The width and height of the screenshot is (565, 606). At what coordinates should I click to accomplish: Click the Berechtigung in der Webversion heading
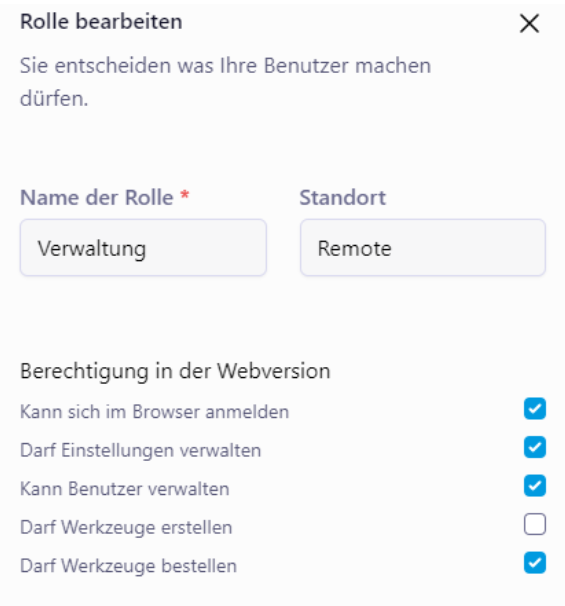click(175, 371)
